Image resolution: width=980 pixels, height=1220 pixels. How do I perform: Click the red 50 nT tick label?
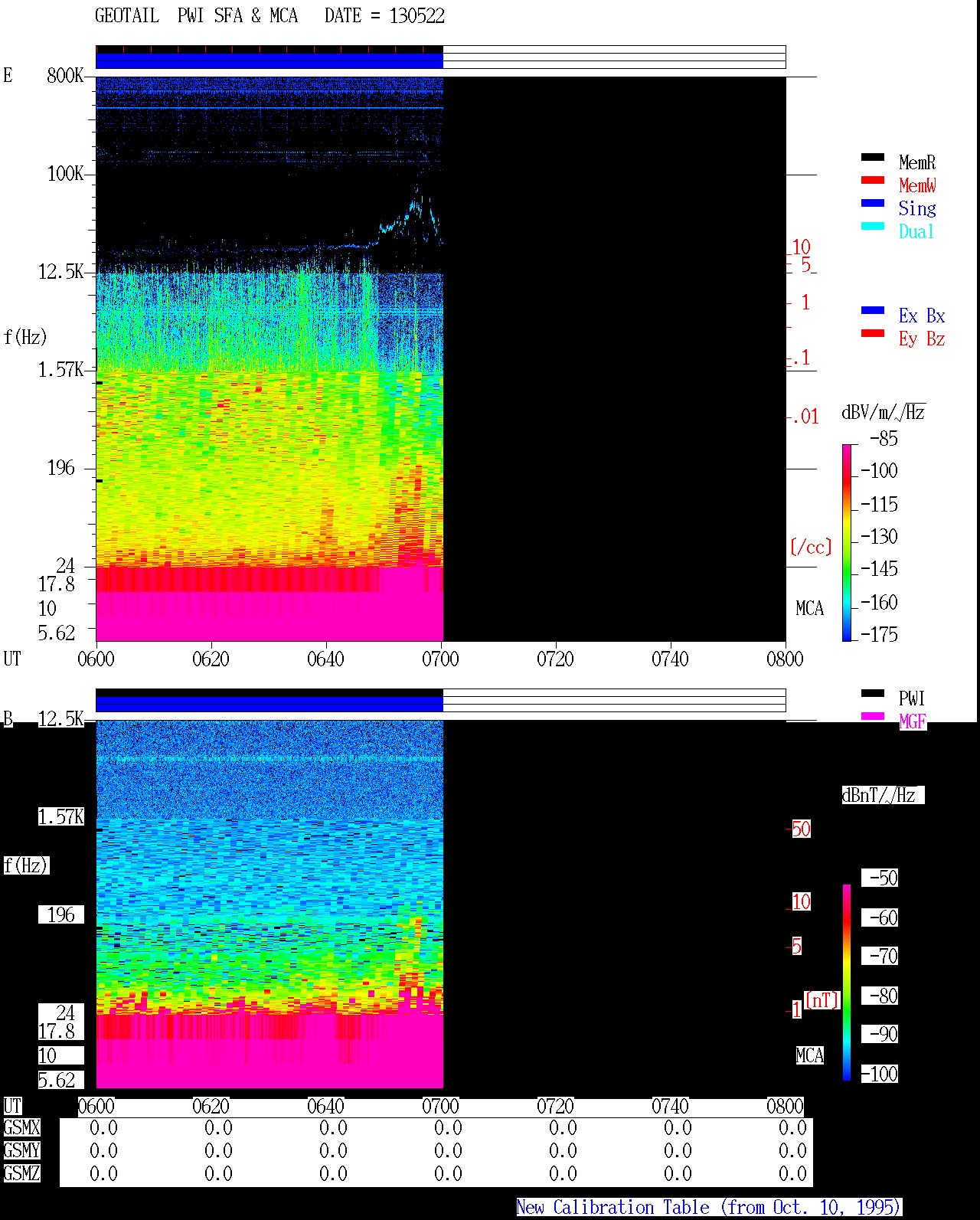point(801,829)
